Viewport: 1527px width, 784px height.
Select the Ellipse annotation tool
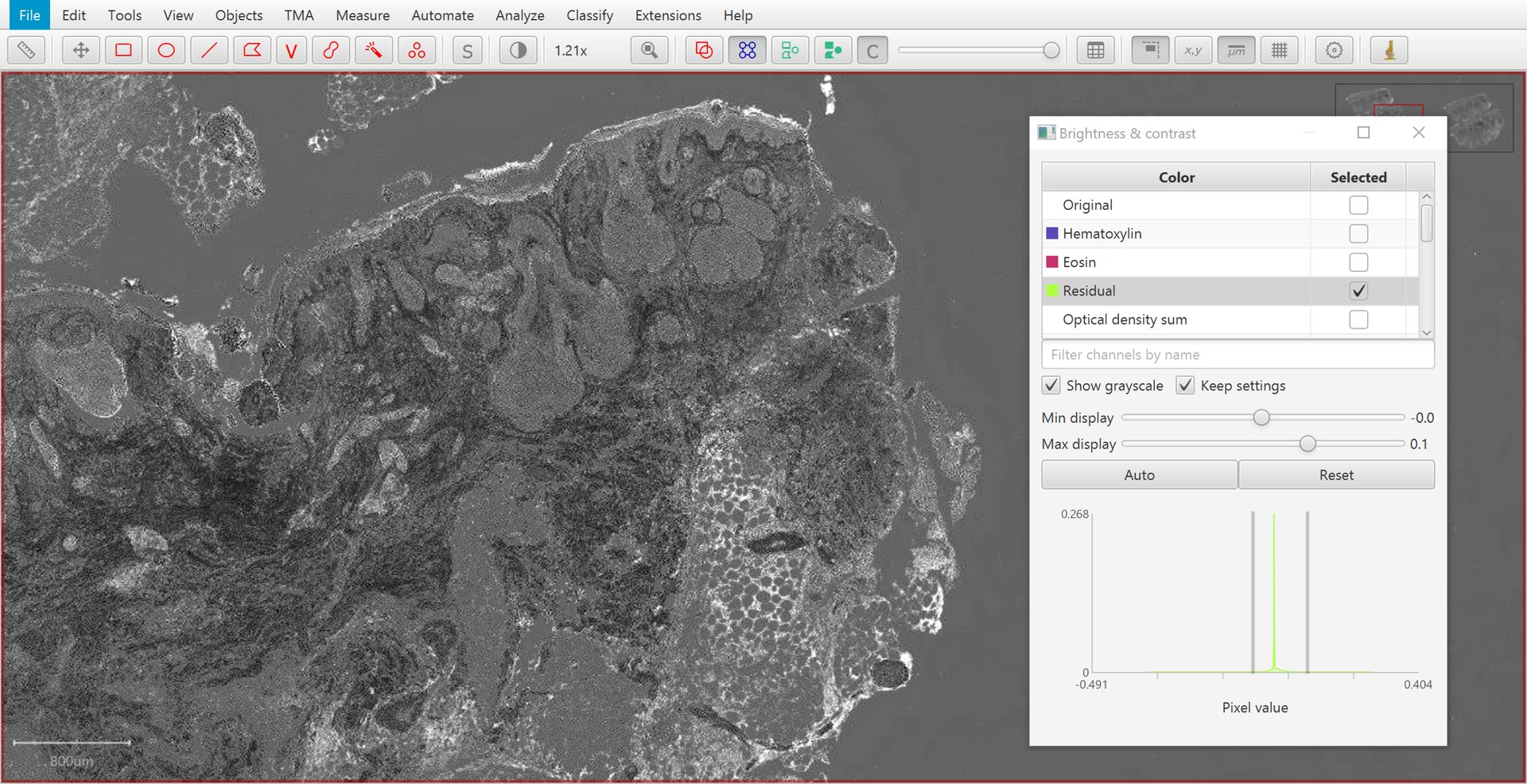point(166,50)
